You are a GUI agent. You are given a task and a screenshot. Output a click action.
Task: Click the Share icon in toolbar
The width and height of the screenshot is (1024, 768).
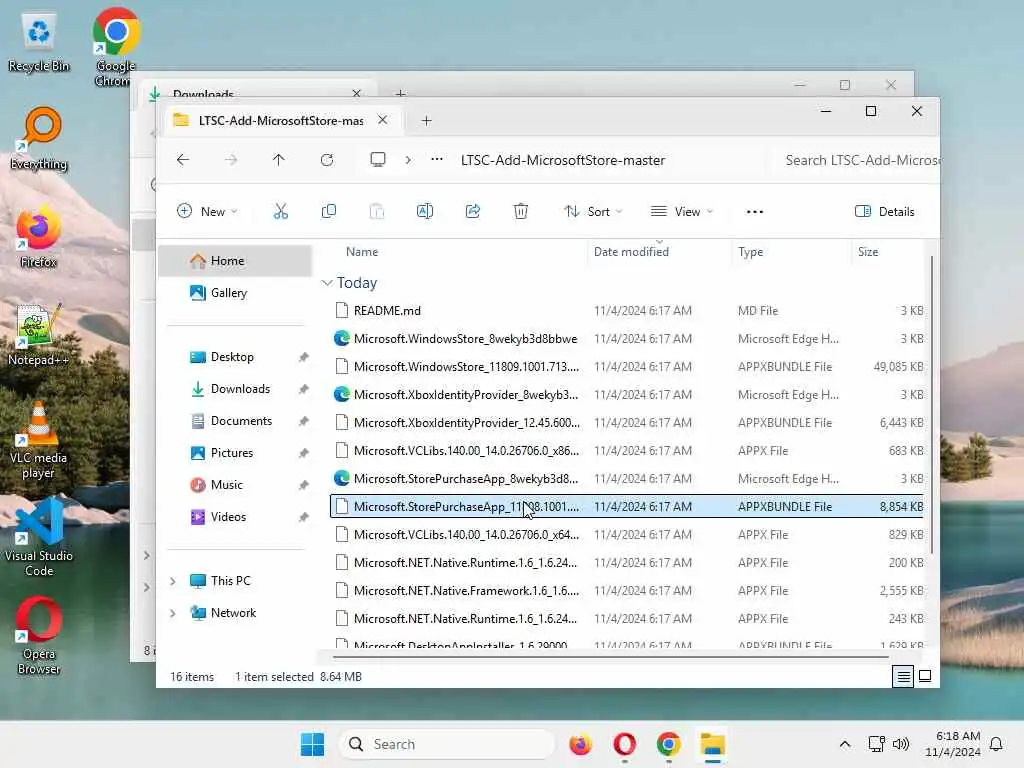(x=473, y=211)
